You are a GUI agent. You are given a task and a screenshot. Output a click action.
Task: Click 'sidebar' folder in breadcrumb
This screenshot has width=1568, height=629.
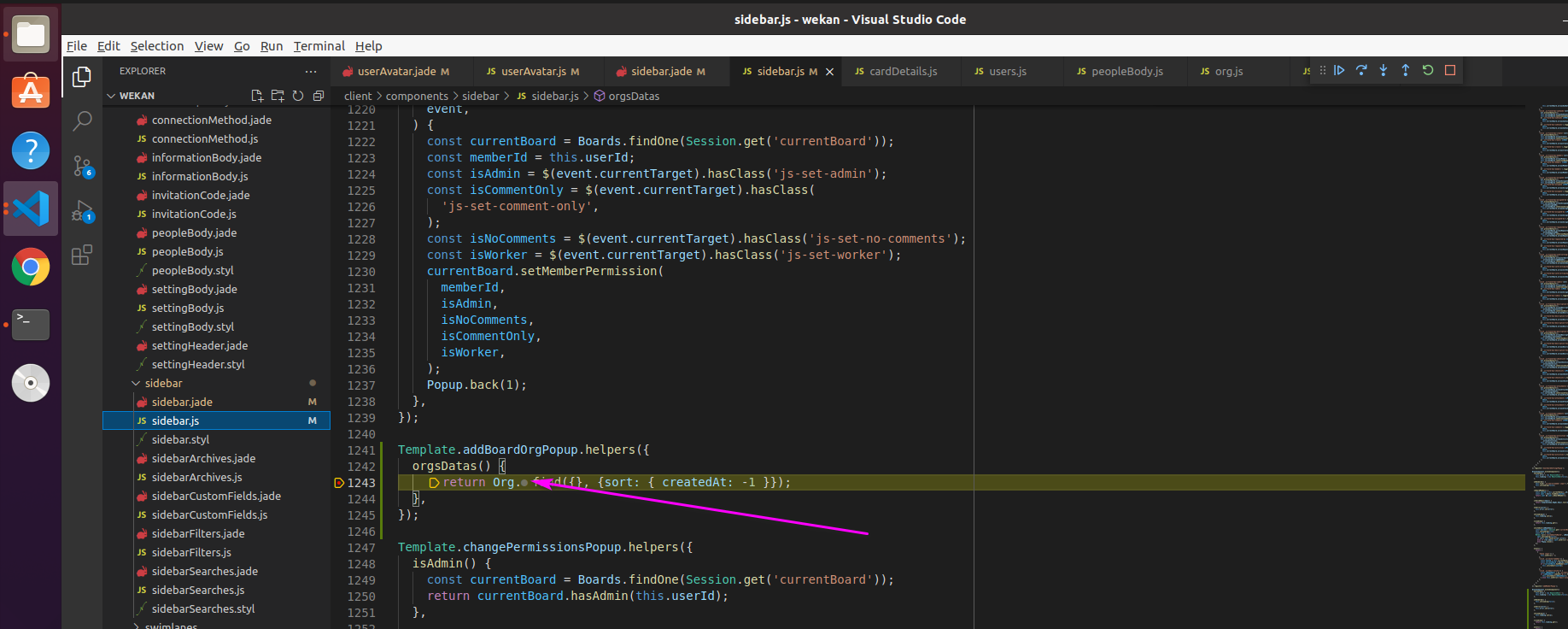(x=480, y=97)
